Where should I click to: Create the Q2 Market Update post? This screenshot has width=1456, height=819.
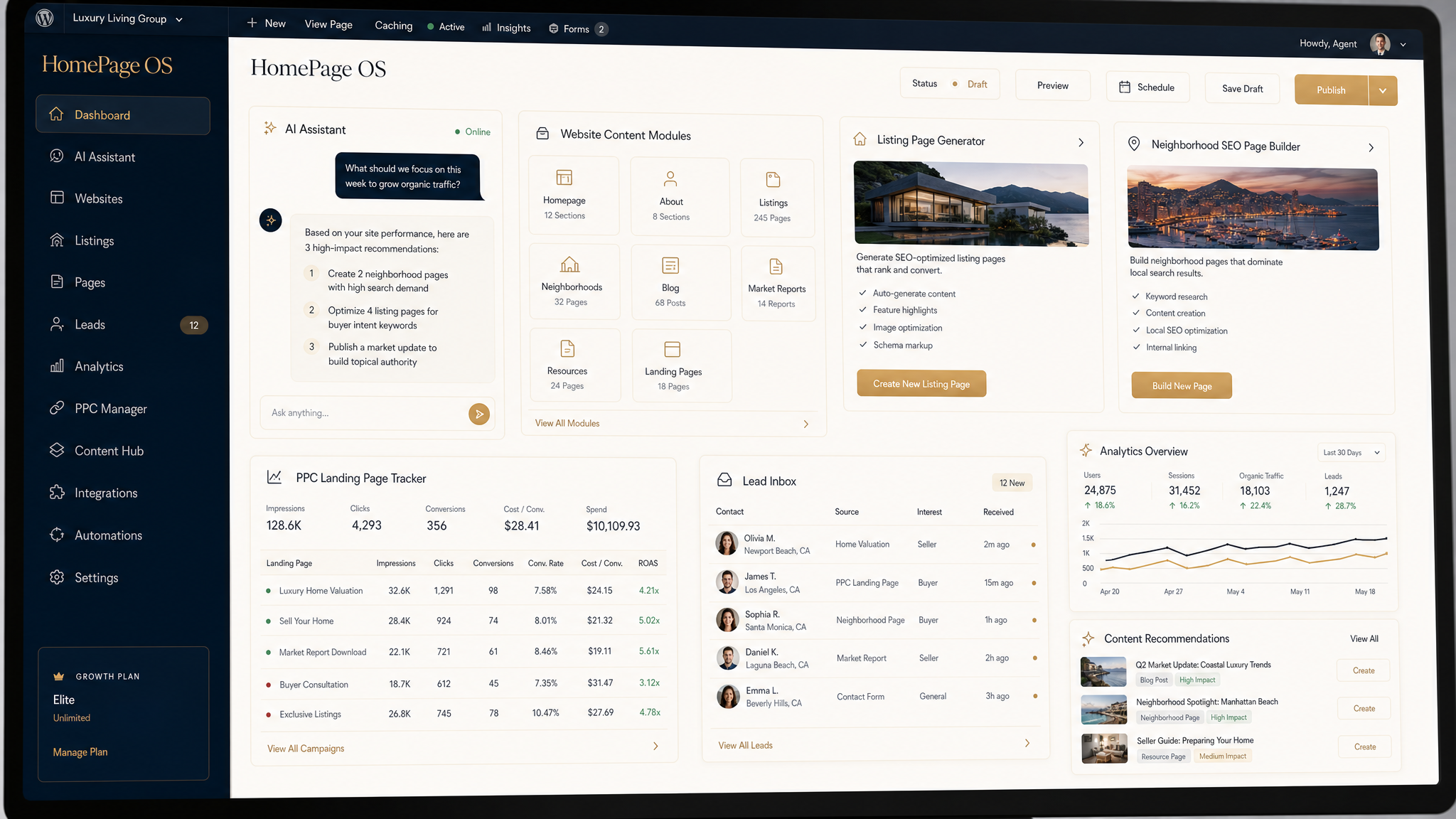(x=1364, y=670)
